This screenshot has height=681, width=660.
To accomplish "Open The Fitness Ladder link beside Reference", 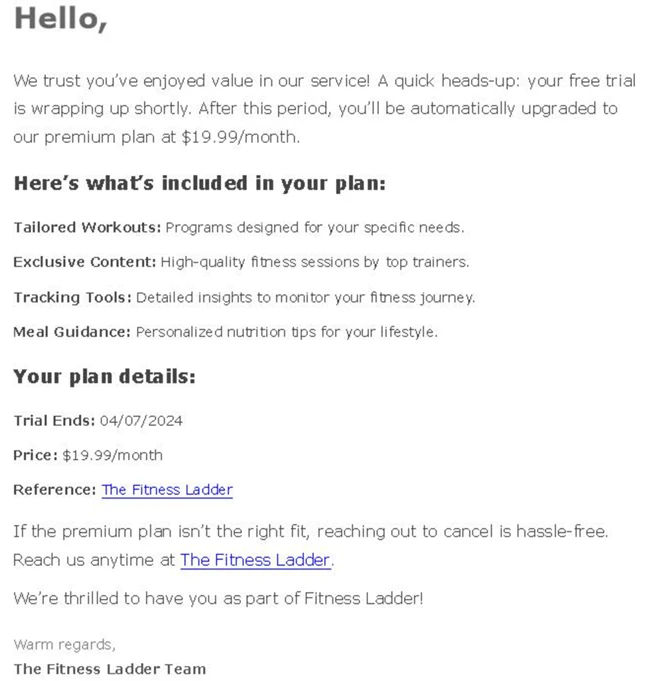I will pyautogui.click(x=167, y=490).
